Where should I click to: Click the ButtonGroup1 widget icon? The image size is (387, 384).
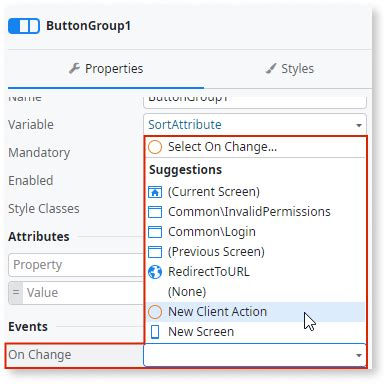point(24,26)
